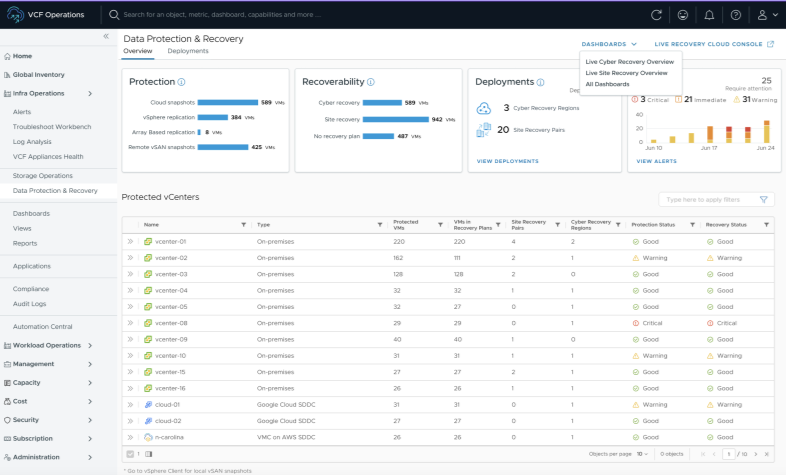786x475 pixels.
Task: Open Storage Operations in sidebar
Action: click(x=43, y=176)
